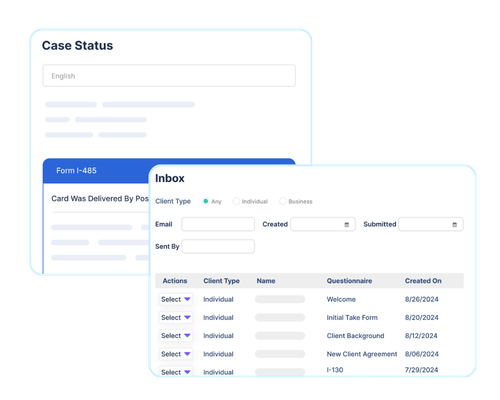Click the purple arrow in Initial Take Form row
The image size is (500, 400).
pos(187,317)
